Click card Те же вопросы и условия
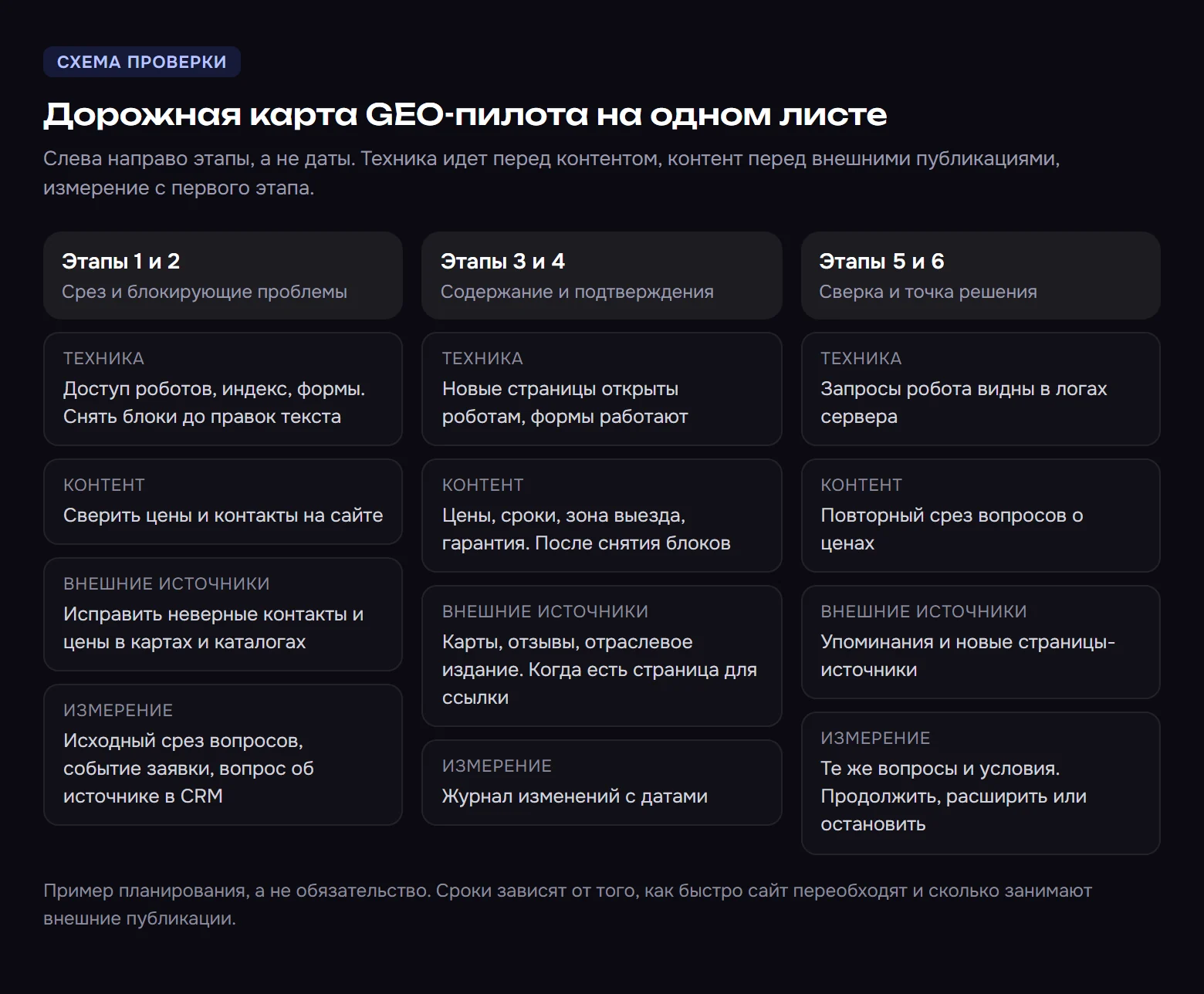 click(981, 783)
